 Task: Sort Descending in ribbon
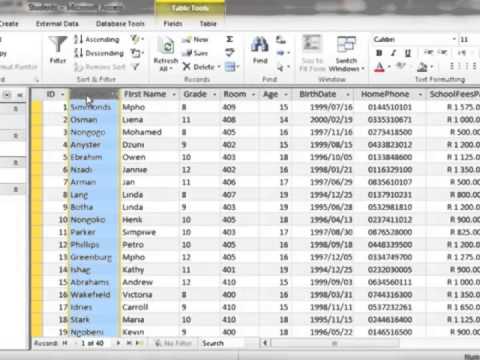click(99, 53)
